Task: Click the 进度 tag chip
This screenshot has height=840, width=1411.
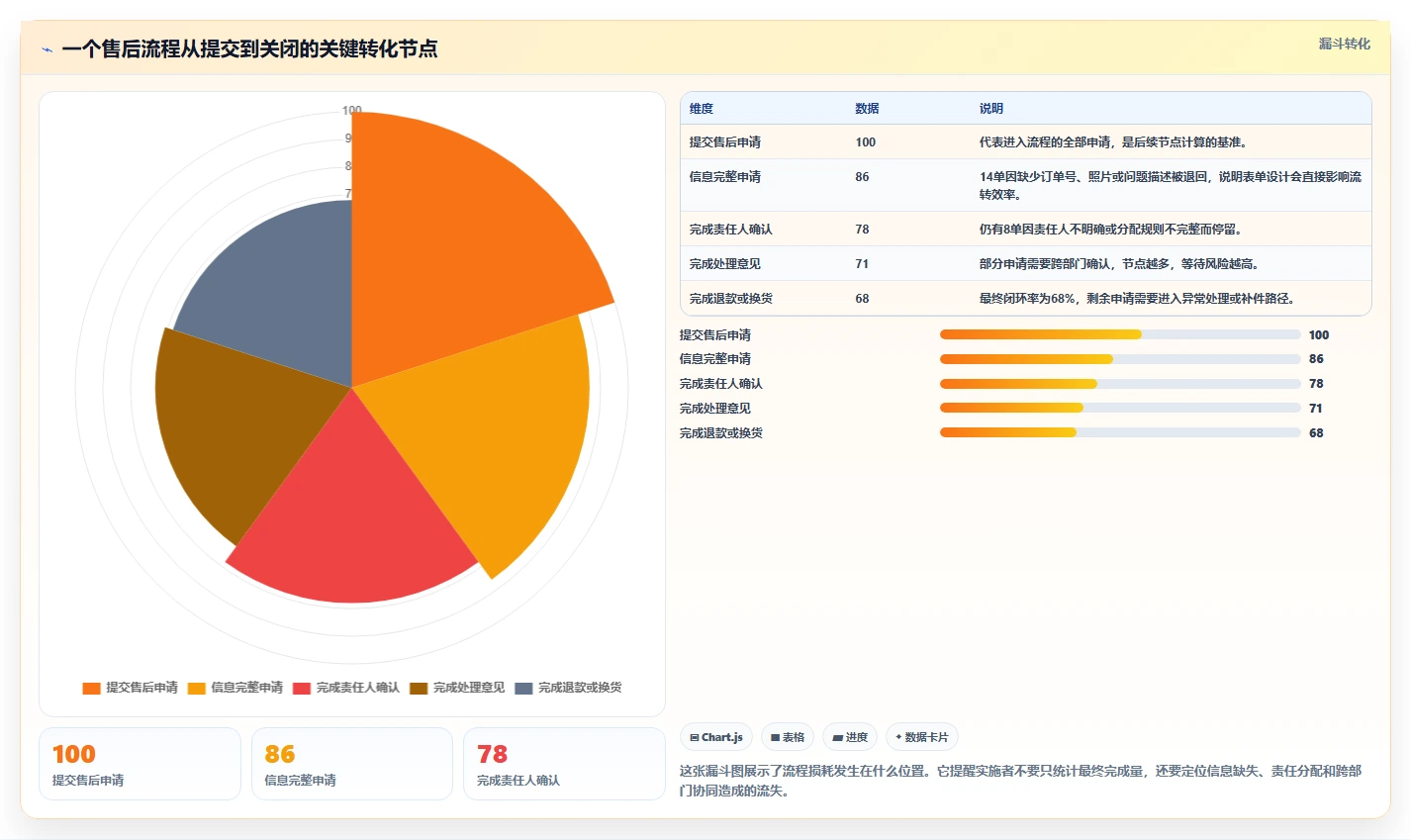Action: click(850, 737)
